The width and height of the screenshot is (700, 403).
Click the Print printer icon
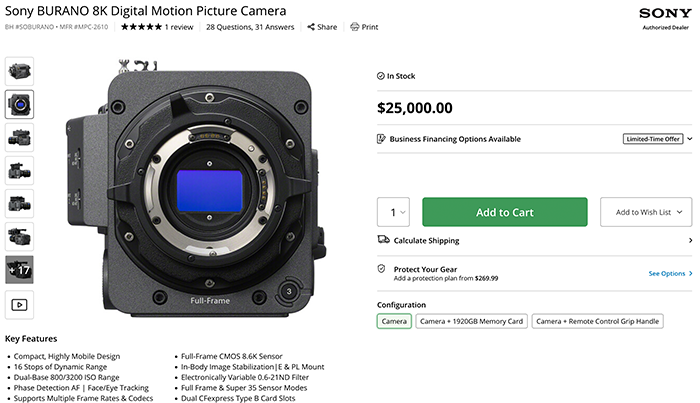pyautogui.click(x=354, y=27)
